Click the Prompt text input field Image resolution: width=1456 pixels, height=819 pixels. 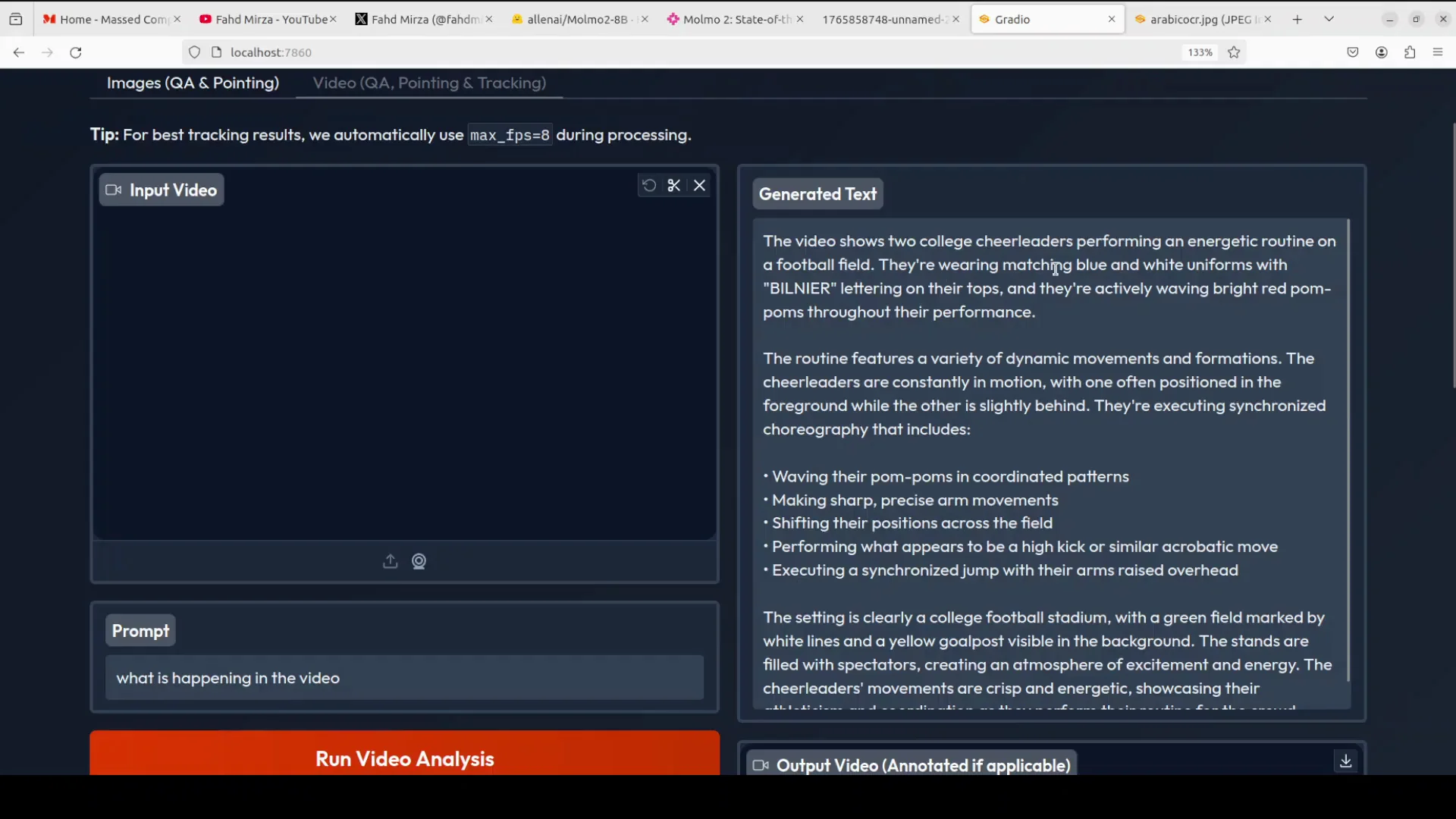tap(404, 678)
